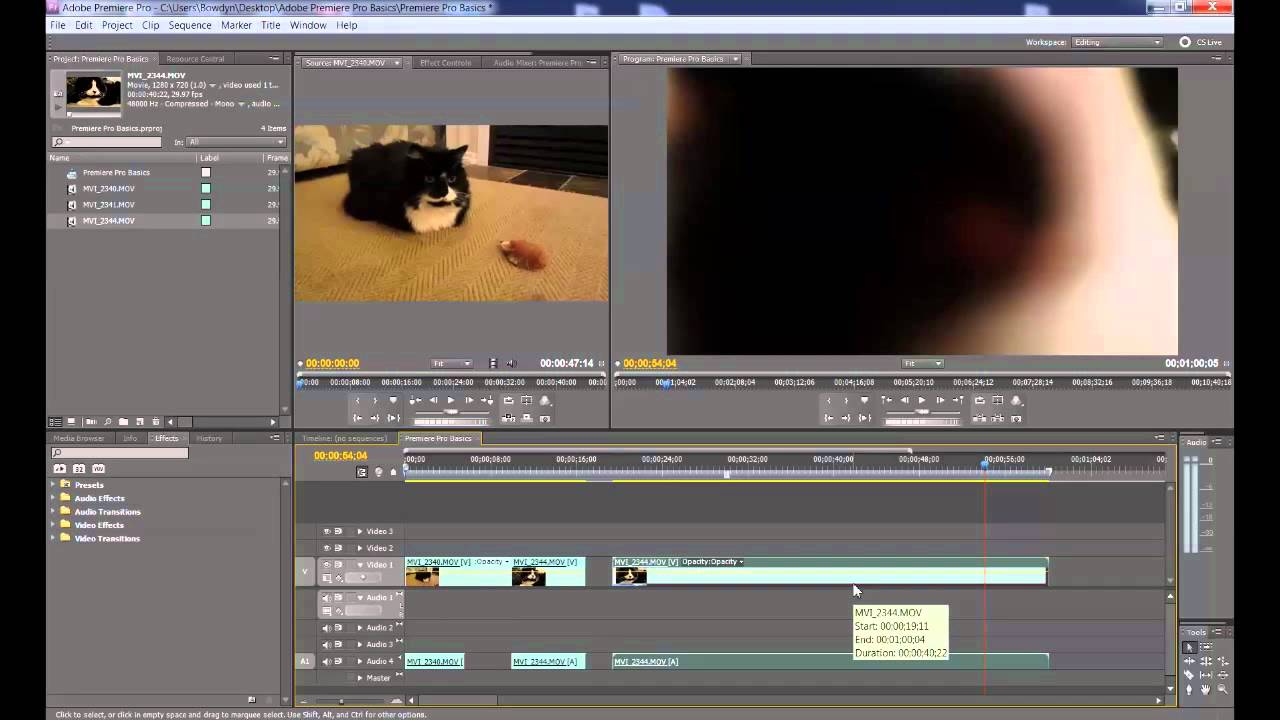This screenshot has height=720, width=1280.
Task: Select MVI_2340.MOV in project list
Action: point(108,188)
